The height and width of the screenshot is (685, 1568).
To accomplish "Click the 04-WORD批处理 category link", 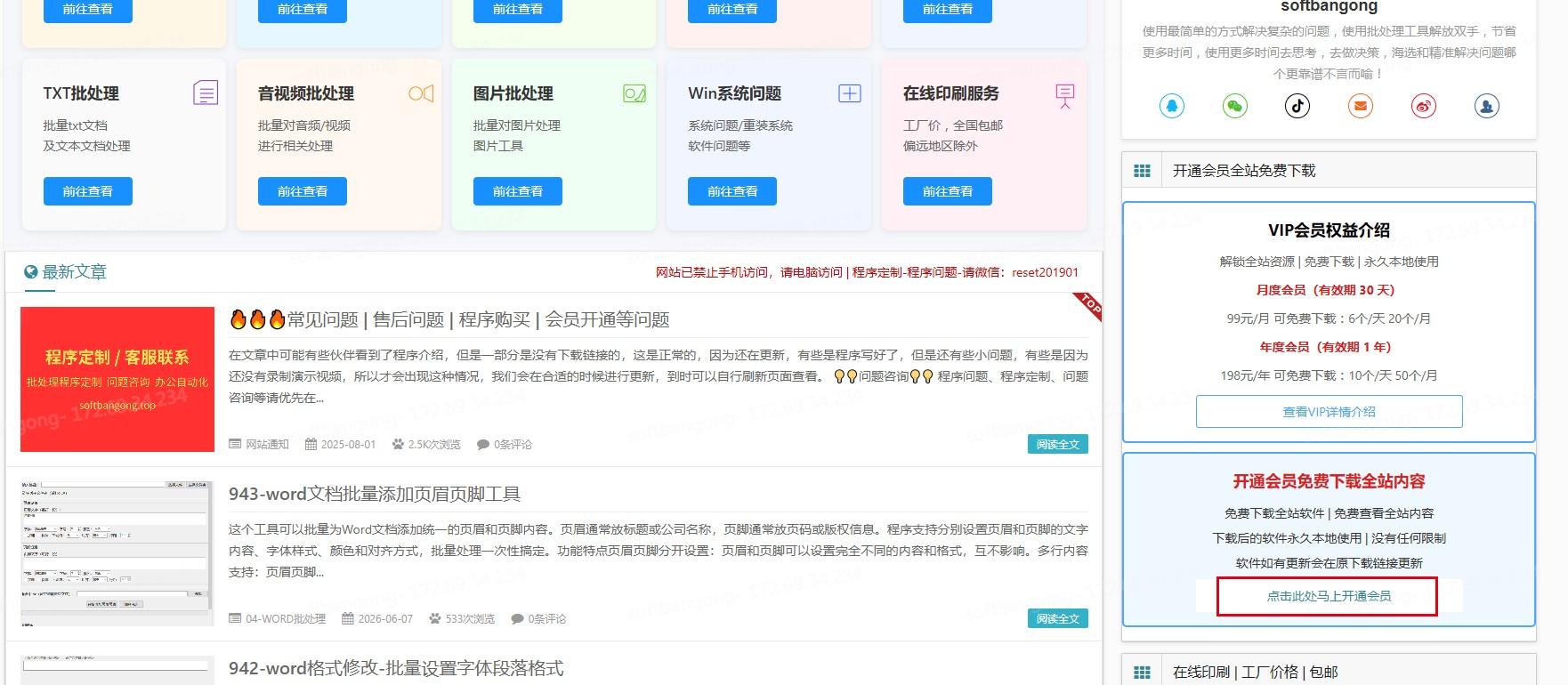I will 286,618.
